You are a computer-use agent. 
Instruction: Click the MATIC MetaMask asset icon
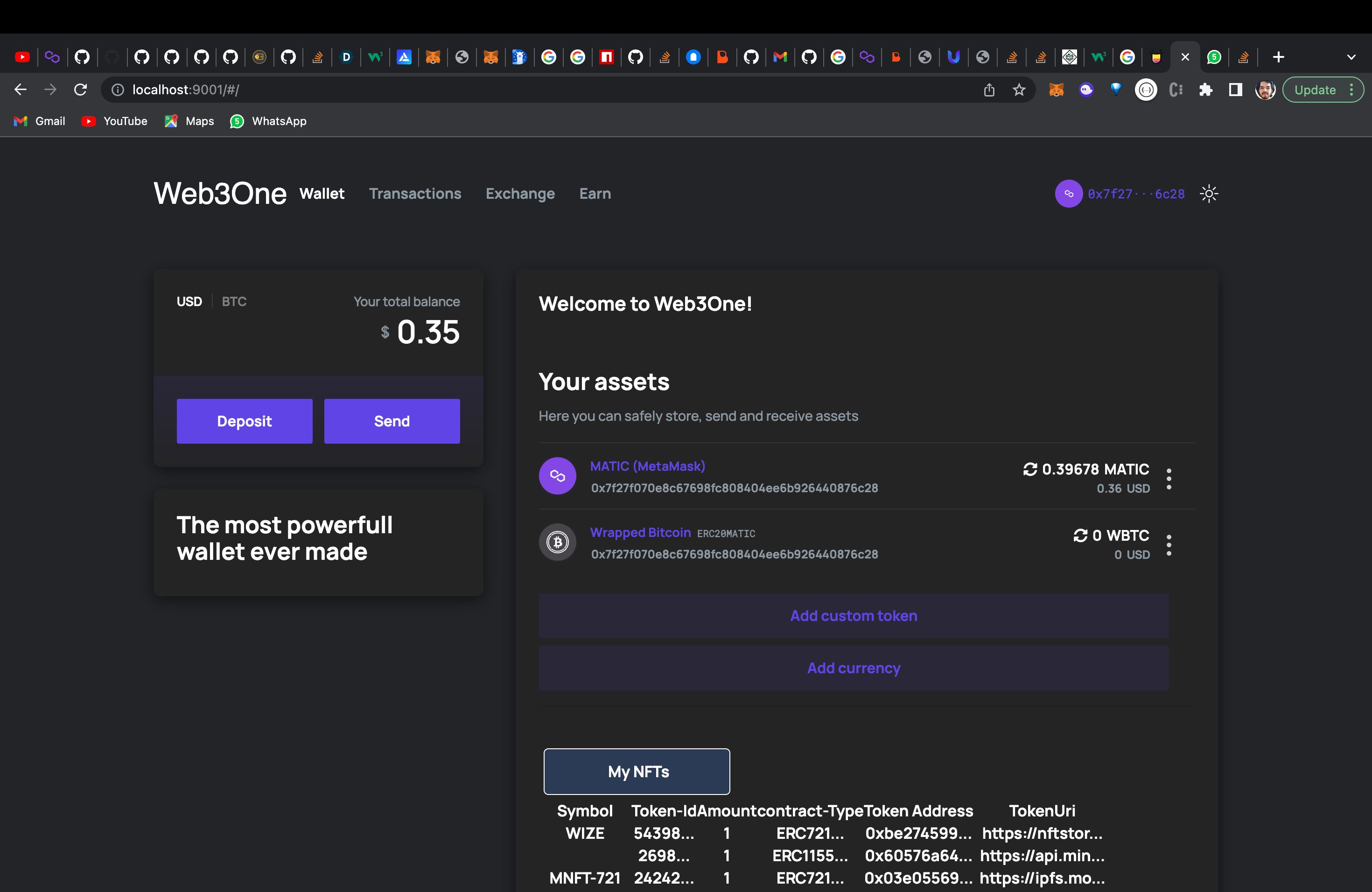point(558,477)
